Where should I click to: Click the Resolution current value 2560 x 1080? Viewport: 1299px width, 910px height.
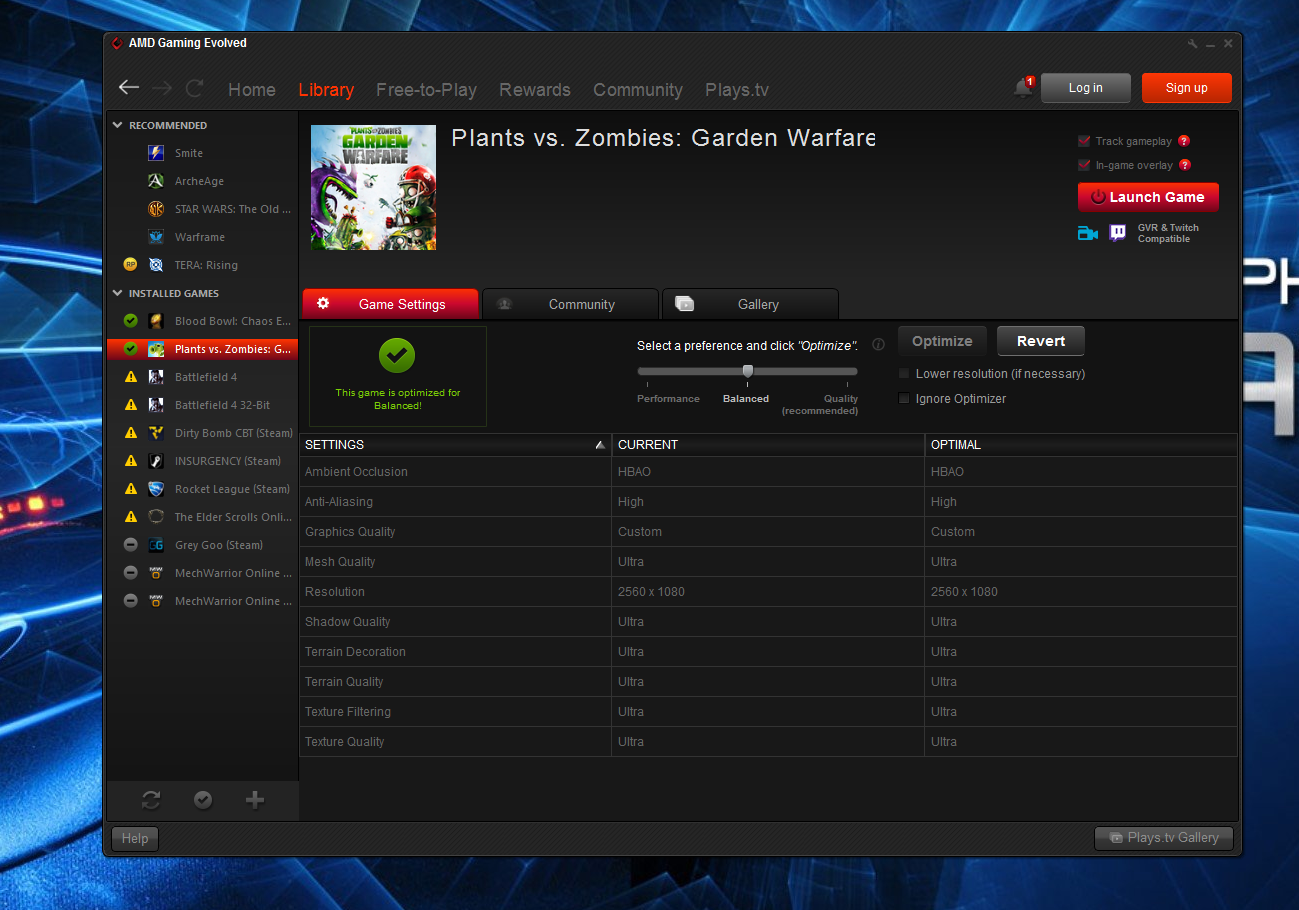coord(651,592)
